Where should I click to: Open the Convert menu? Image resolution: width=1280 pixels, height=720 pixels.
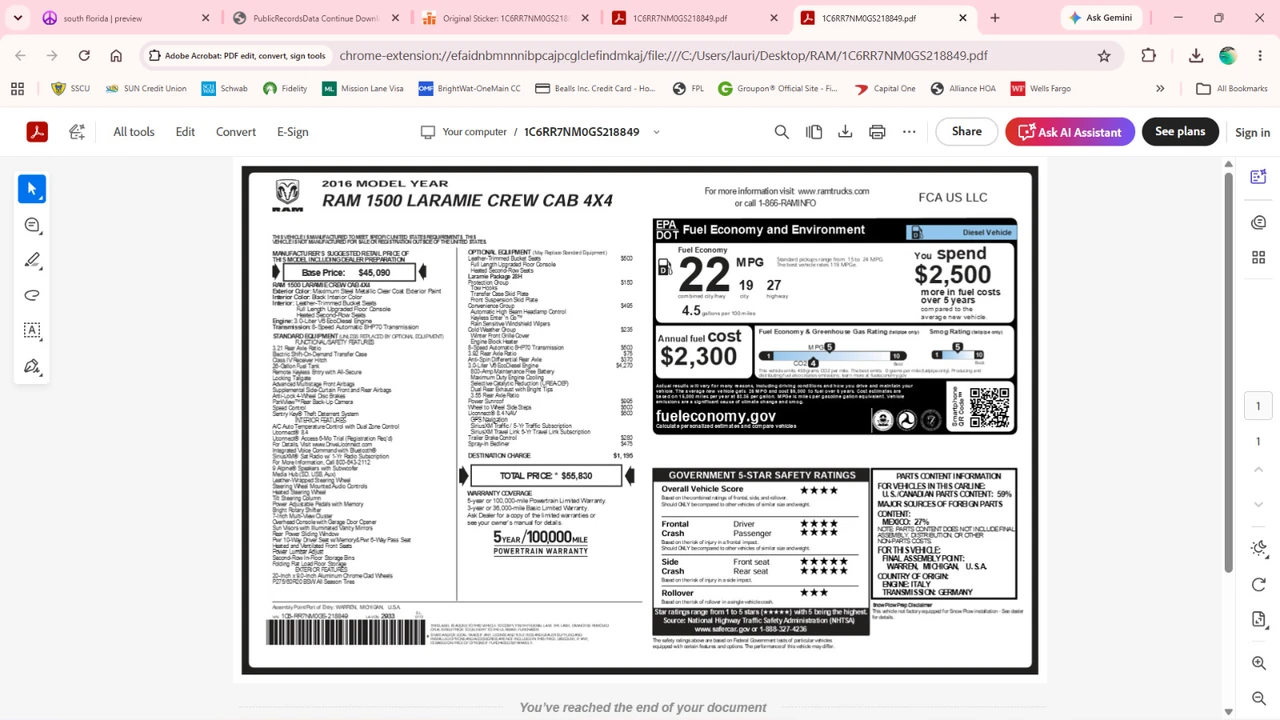tap(236, 132)
